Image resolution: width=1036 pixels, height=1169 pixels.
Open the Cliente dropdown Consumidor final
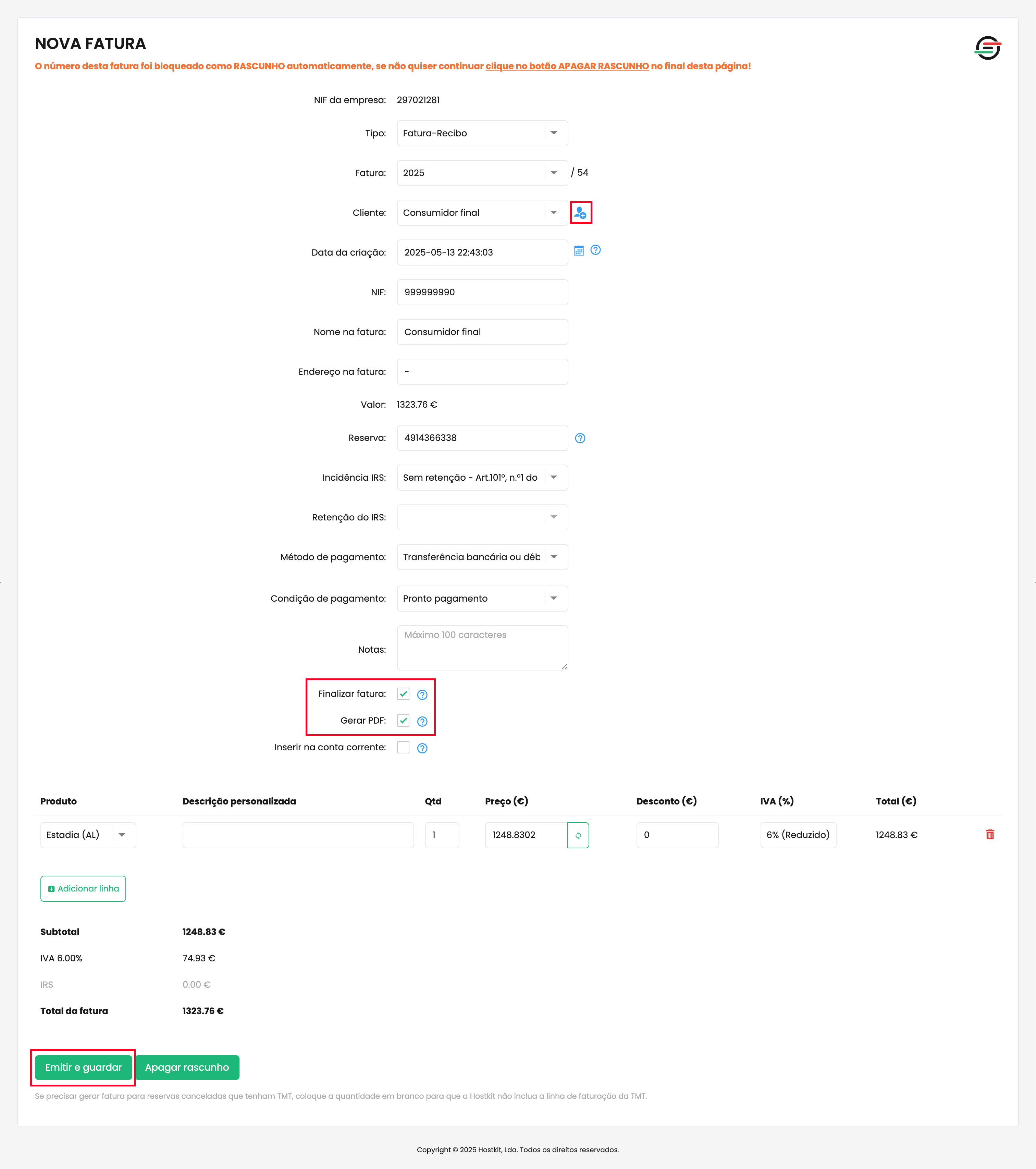click(x=482, y=213)
